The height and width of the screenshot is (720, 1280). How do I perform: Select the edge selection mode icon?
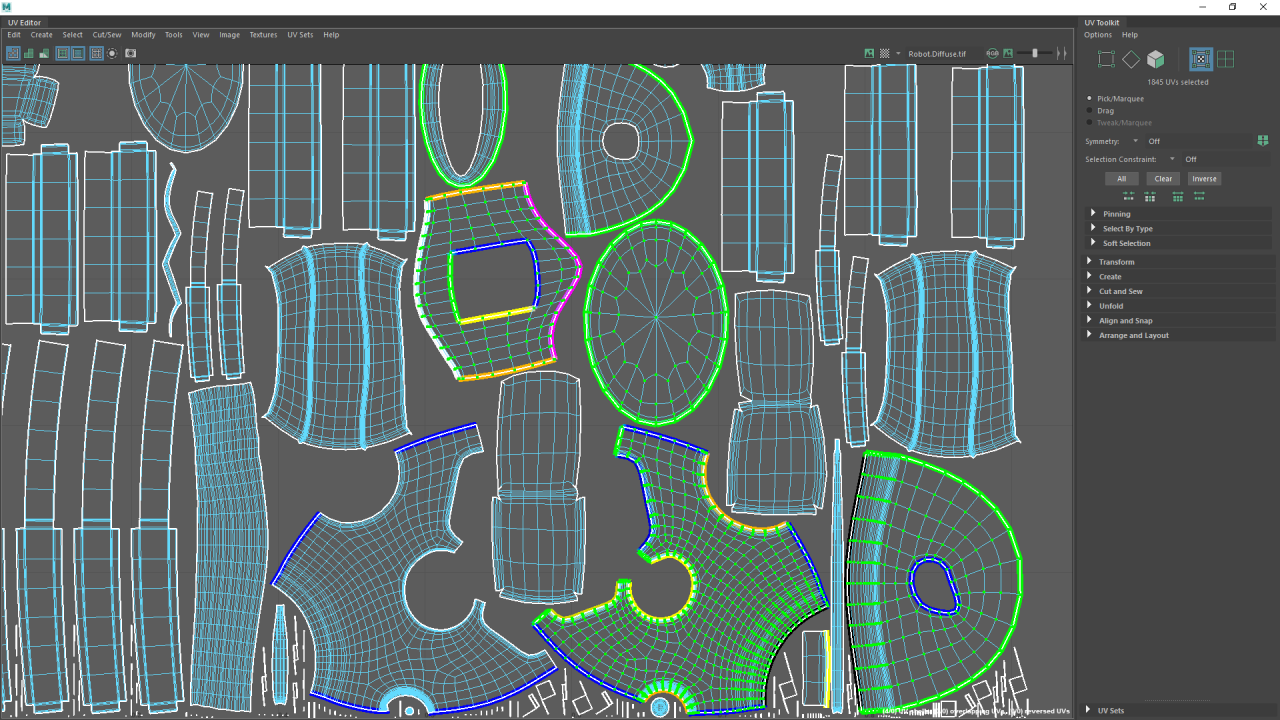[1130, 59]
